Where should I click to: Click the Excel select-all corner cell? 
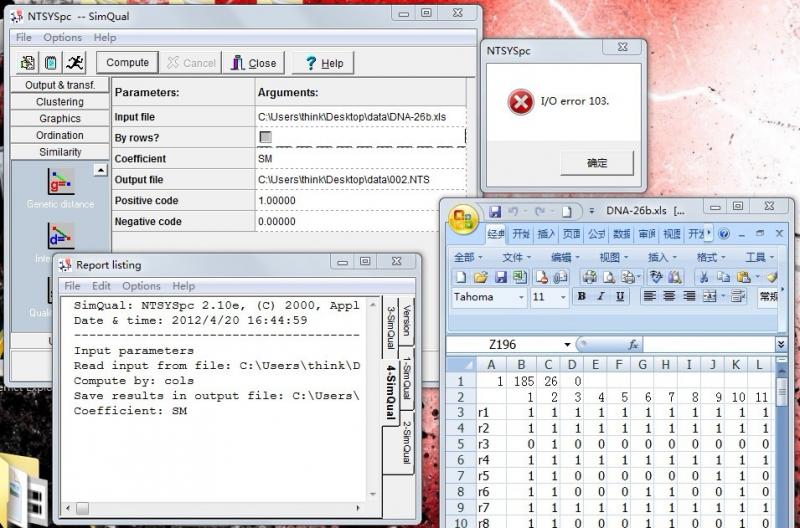click(462, 365)
